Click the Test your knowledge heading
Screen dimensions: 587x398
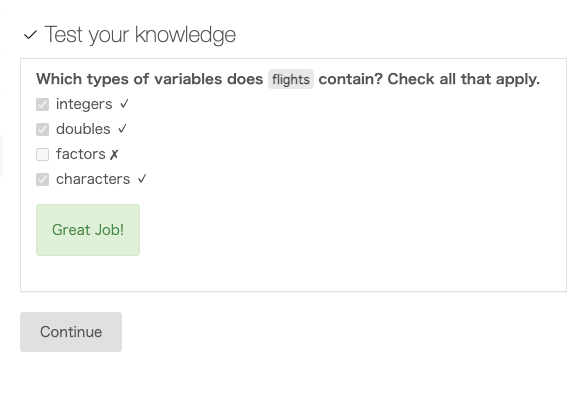point(140,35)
